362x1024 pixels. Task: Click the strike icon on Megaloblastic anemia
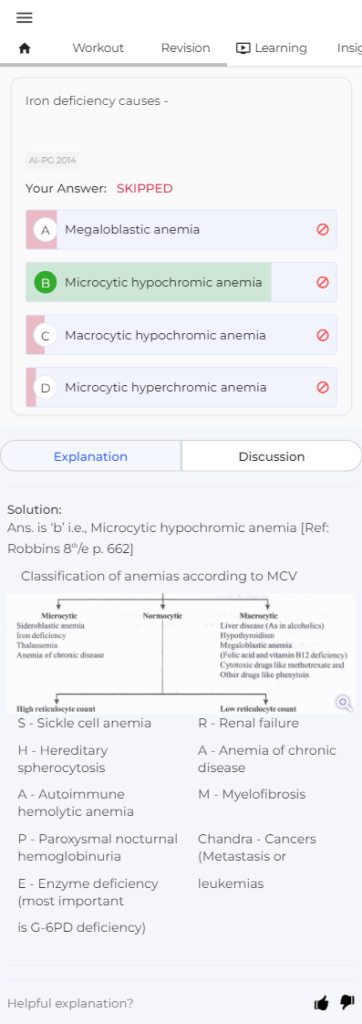[x=322, y=229]
